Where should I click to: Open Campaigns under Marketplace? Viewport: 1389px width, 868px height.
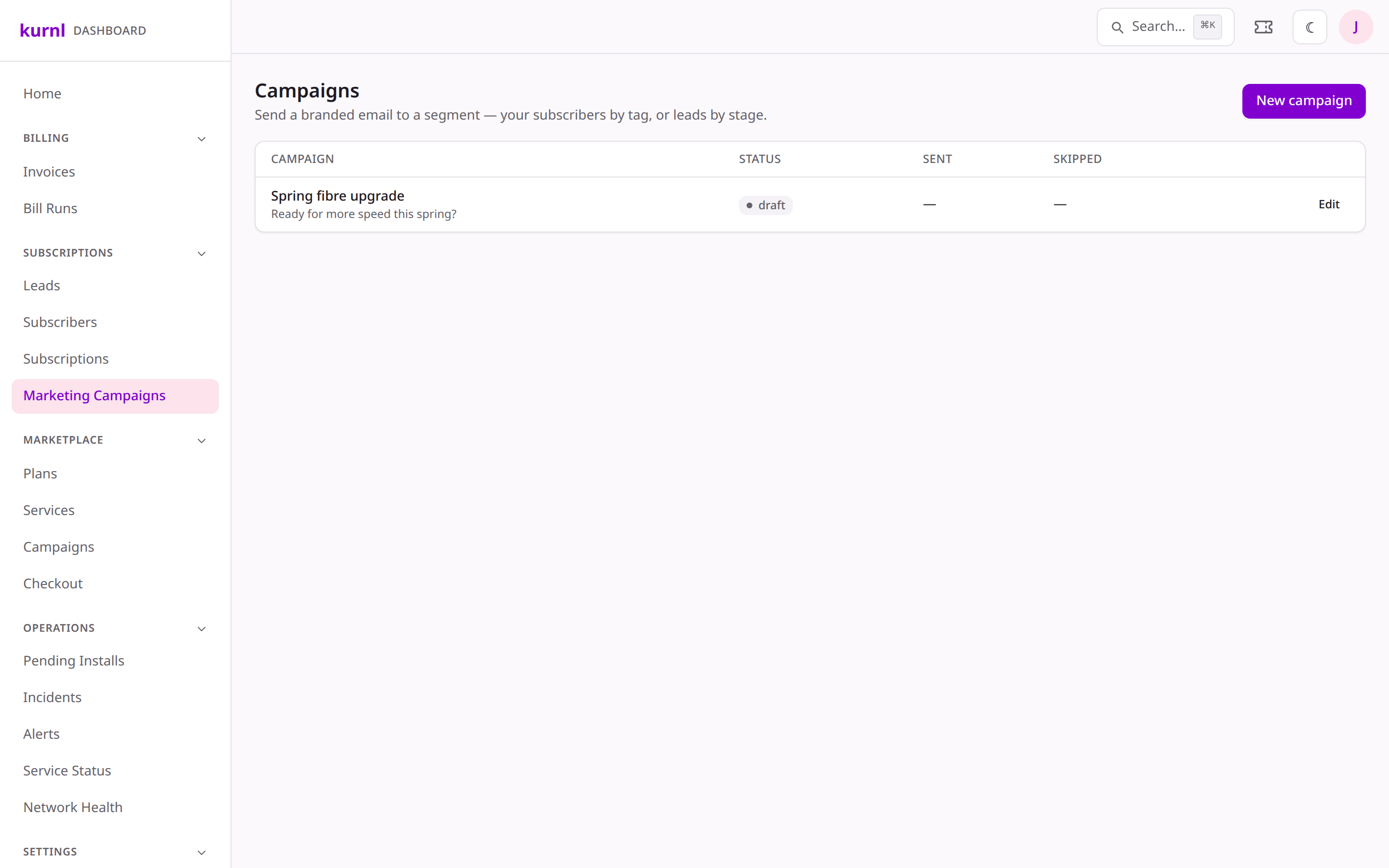tap(115, 547)
